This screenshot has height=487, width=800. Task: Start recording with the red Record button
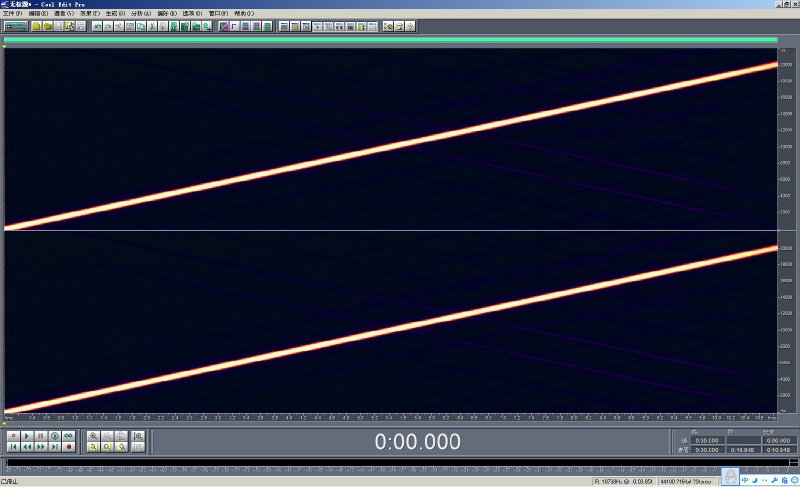[68, 447]
